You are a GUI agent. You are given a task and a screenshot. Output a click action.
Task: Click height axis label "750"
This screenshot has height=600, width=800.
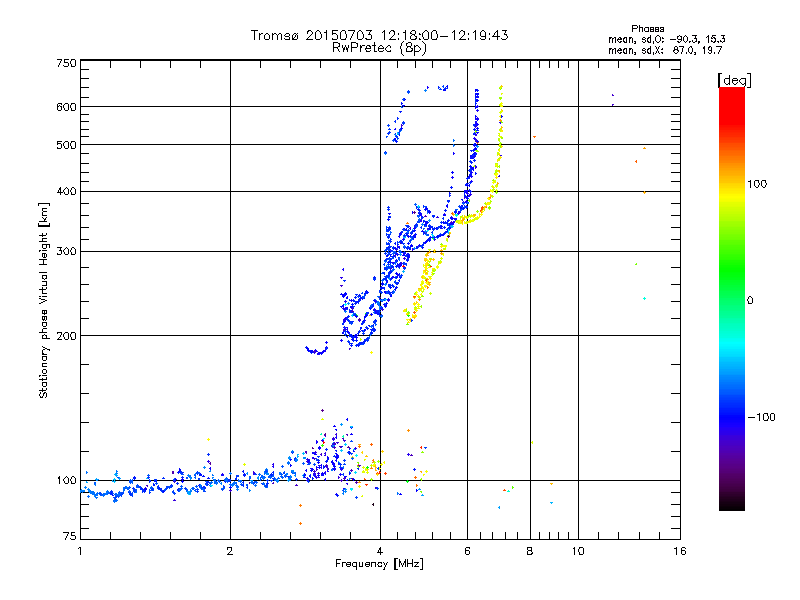[66, 63]
